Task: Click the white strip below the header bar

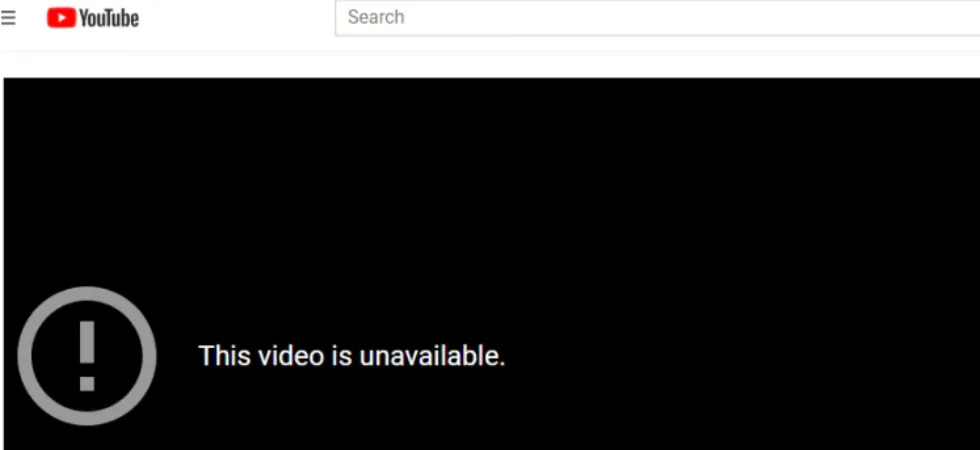Action: coord(490,64)
